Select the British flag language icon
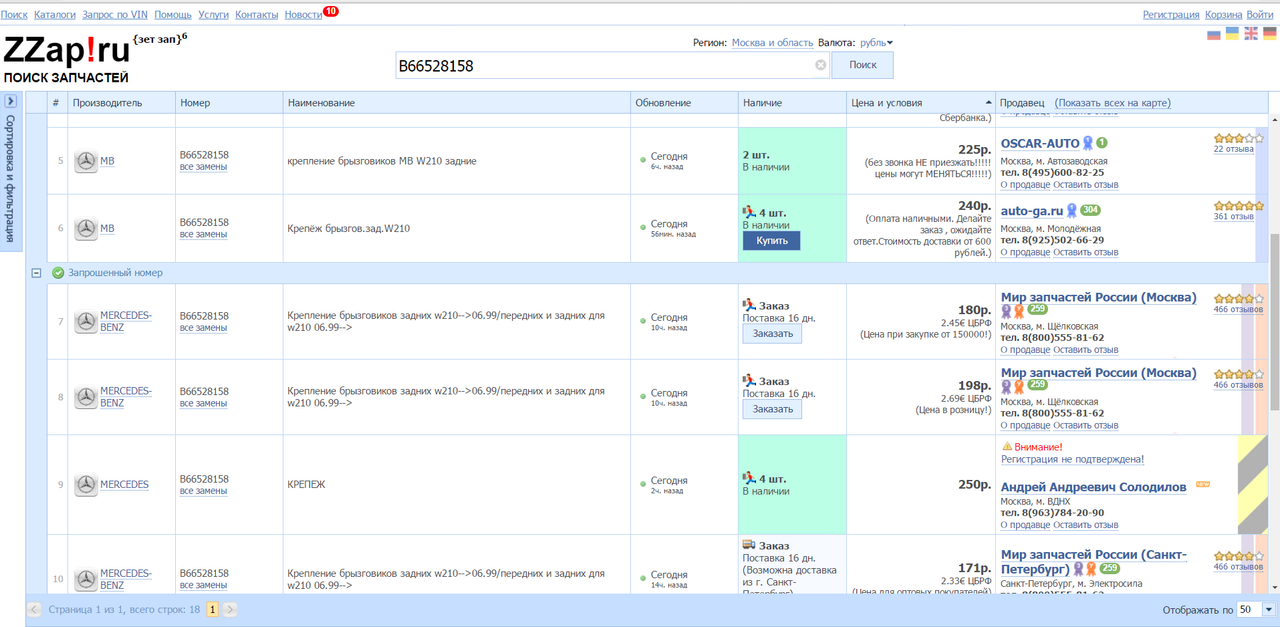The height and width of the screenshot is (627, 1280). point(1251,34)
